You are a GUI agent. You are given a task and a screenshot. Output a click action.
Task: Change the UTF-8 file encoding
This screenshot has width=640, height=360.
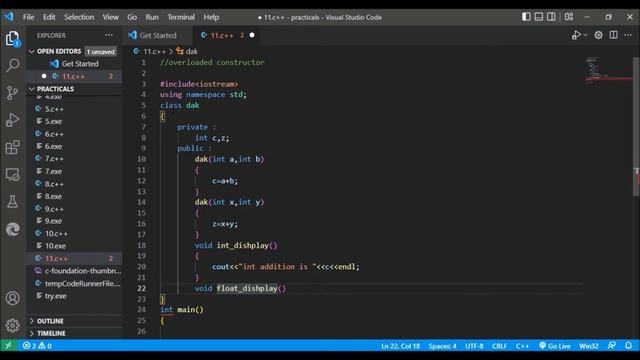pyautogui.click(x=474, y=346)
